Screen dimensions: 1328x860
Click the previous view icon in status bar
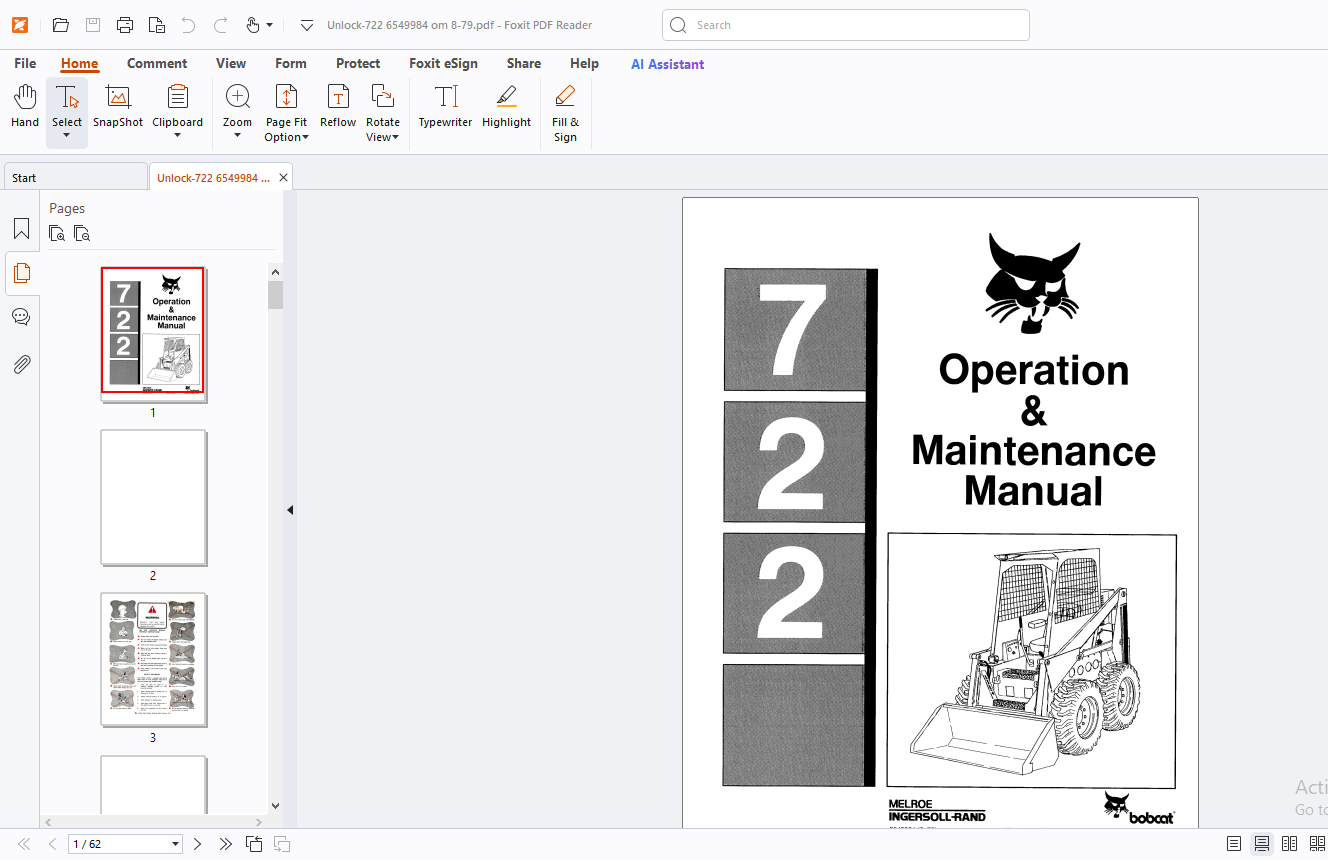[x=254, y=844]
